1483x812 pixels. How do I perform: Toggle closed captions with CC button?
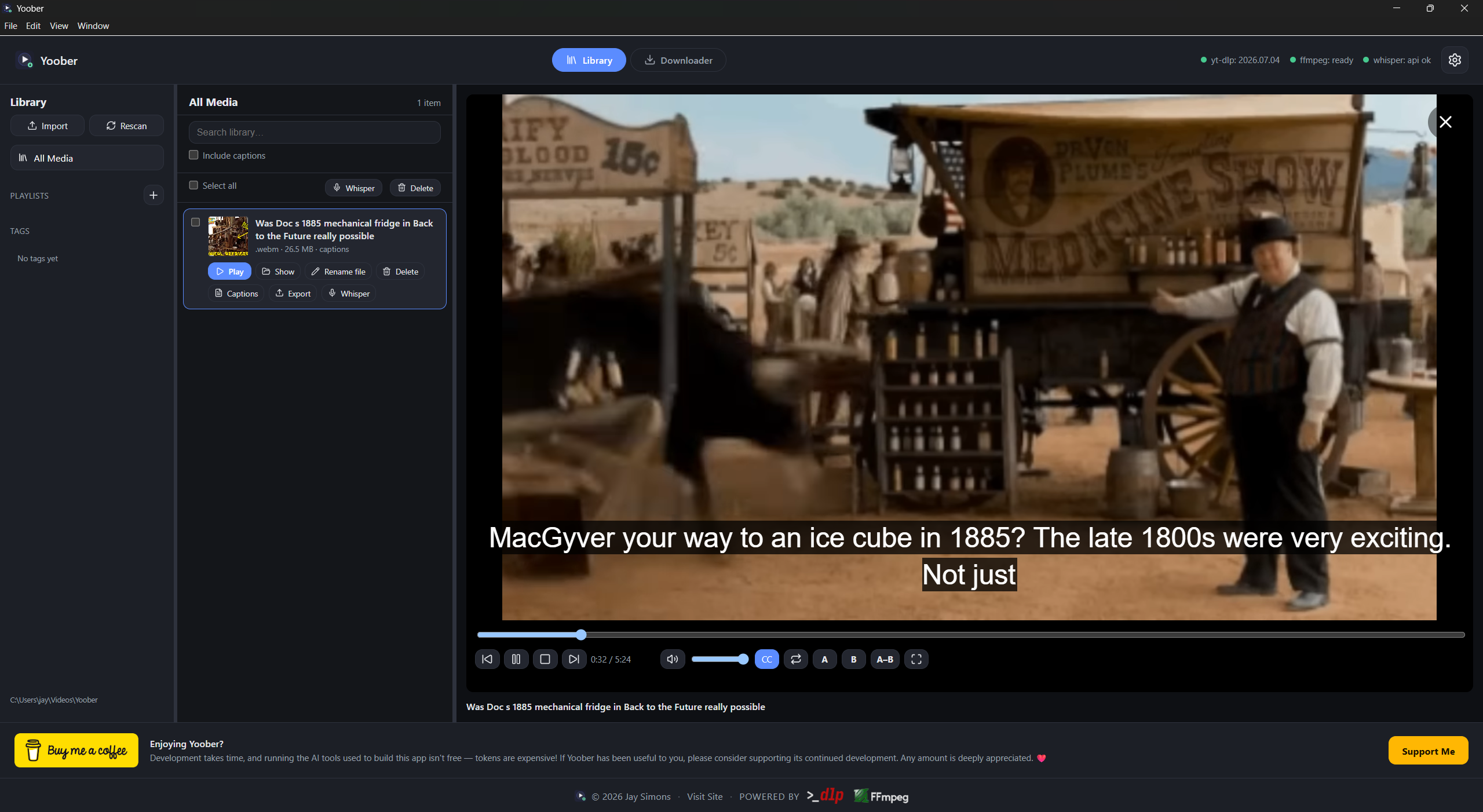point(767,659)
